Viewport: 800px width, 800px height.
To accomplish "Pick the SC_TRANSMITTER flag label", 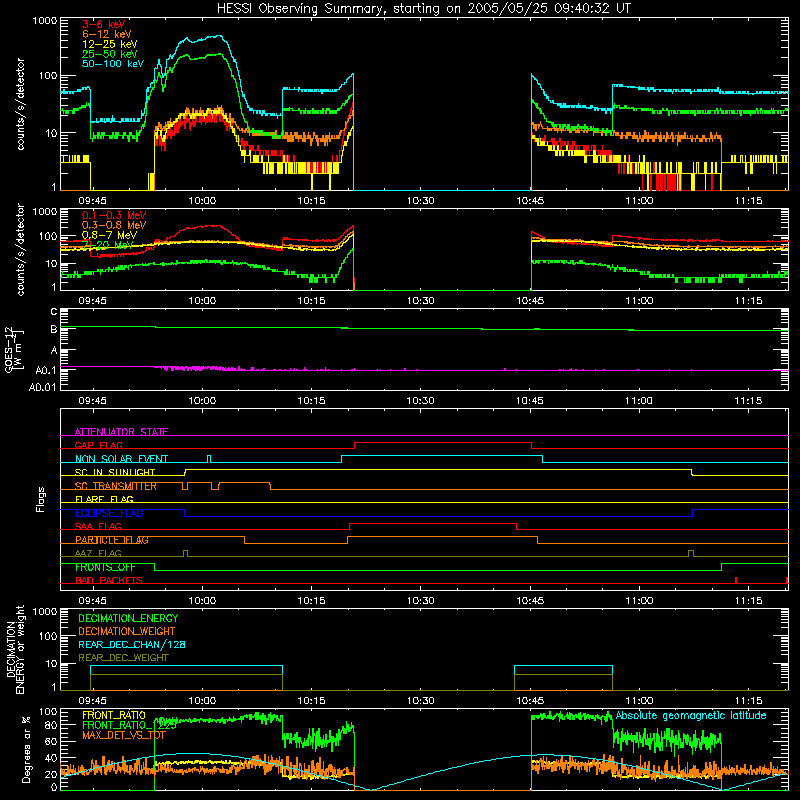I will pyautogui.click(x=116, y=486).
